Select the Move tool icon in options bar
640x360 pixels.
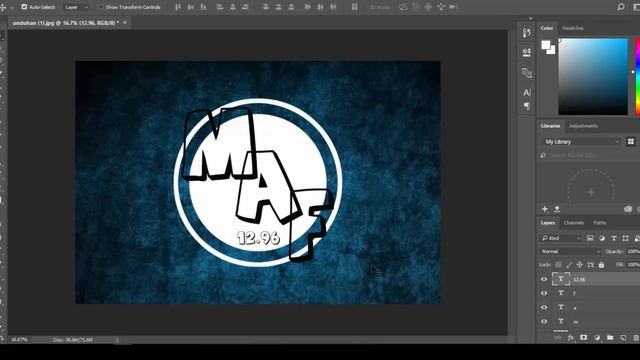coord(3,7)
